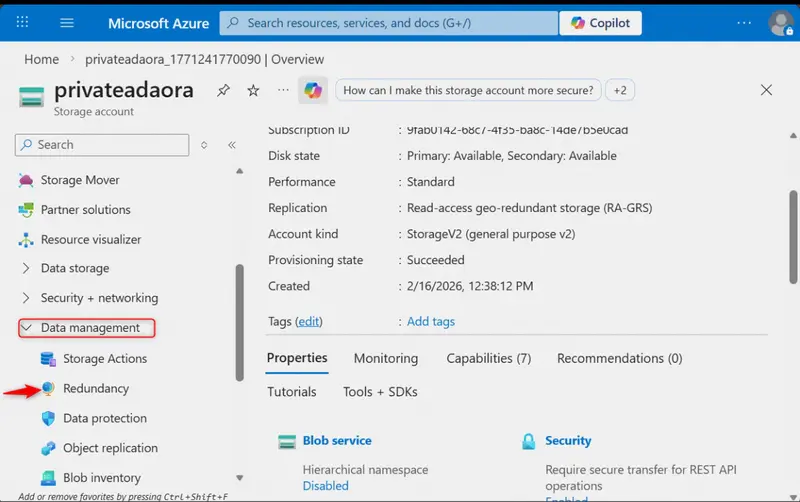Click sidebar scroll down arrow
This screenshot has width=800, height=502.
pos(239,478)
